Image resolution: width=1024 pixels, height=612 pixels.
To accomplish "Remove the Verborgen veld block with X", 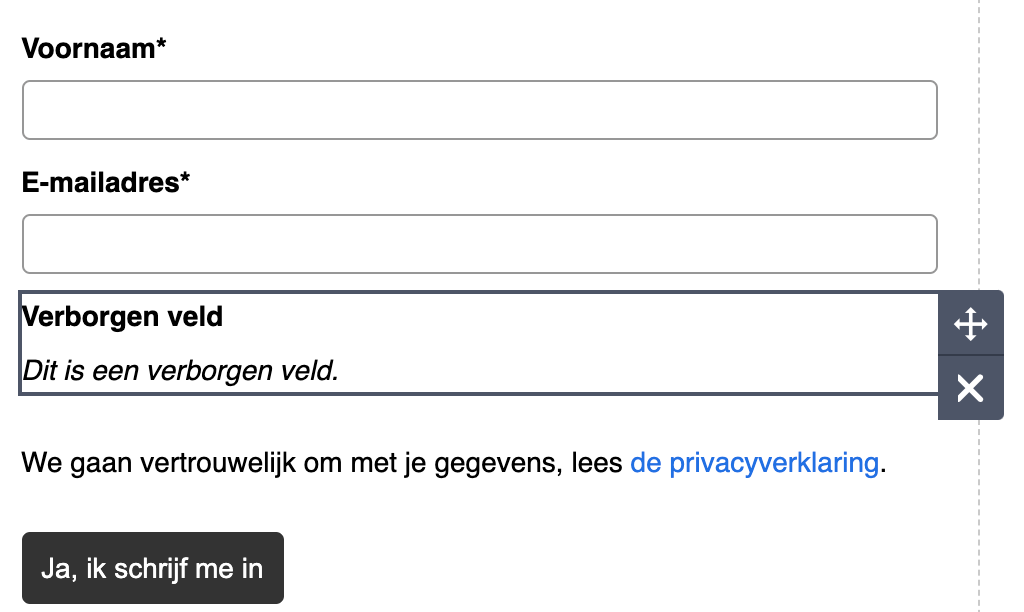I will point(970,388).
